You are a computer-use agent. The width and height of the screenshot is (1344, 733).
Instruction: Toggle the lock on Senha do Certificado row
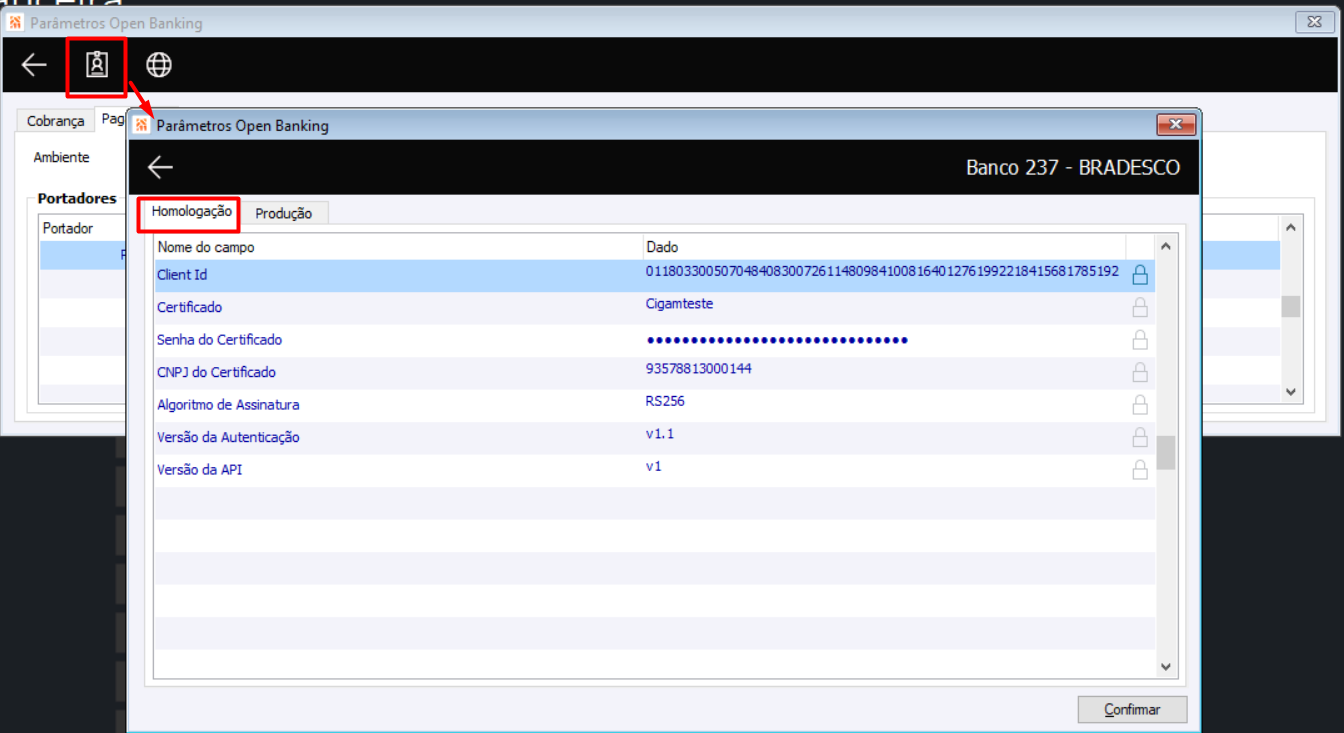[x=1139, y=340]
